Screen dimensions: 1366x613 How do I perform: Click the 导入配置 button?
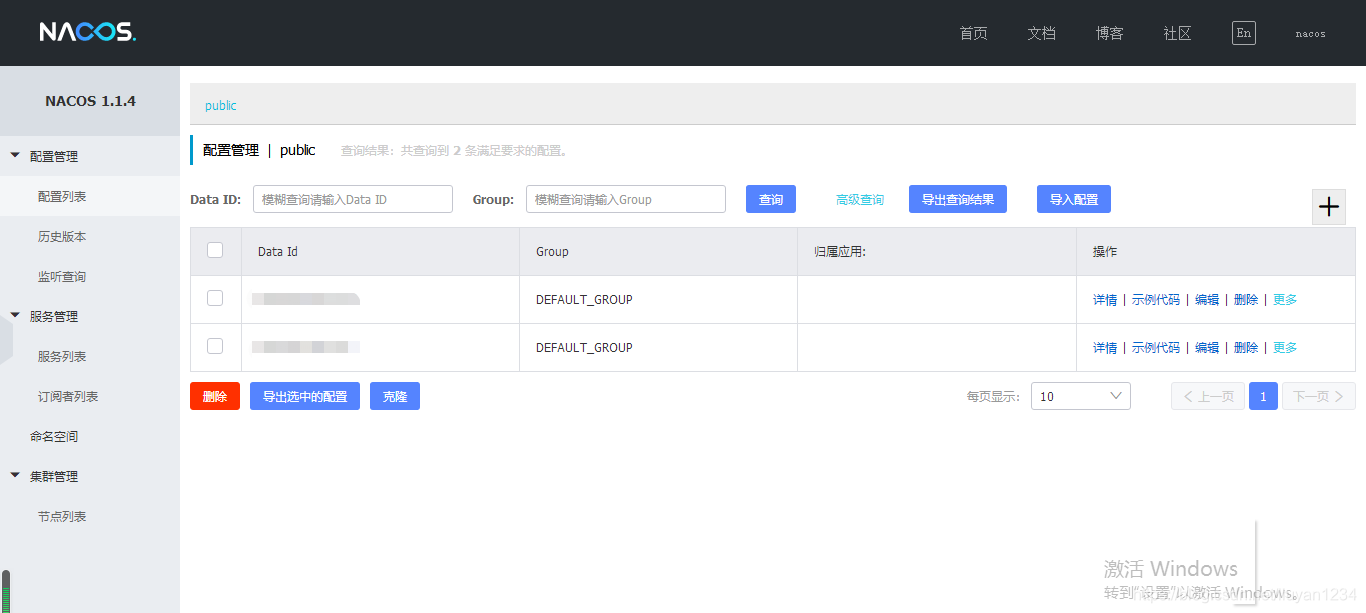pyautogui.click(x=1074, y=199)
